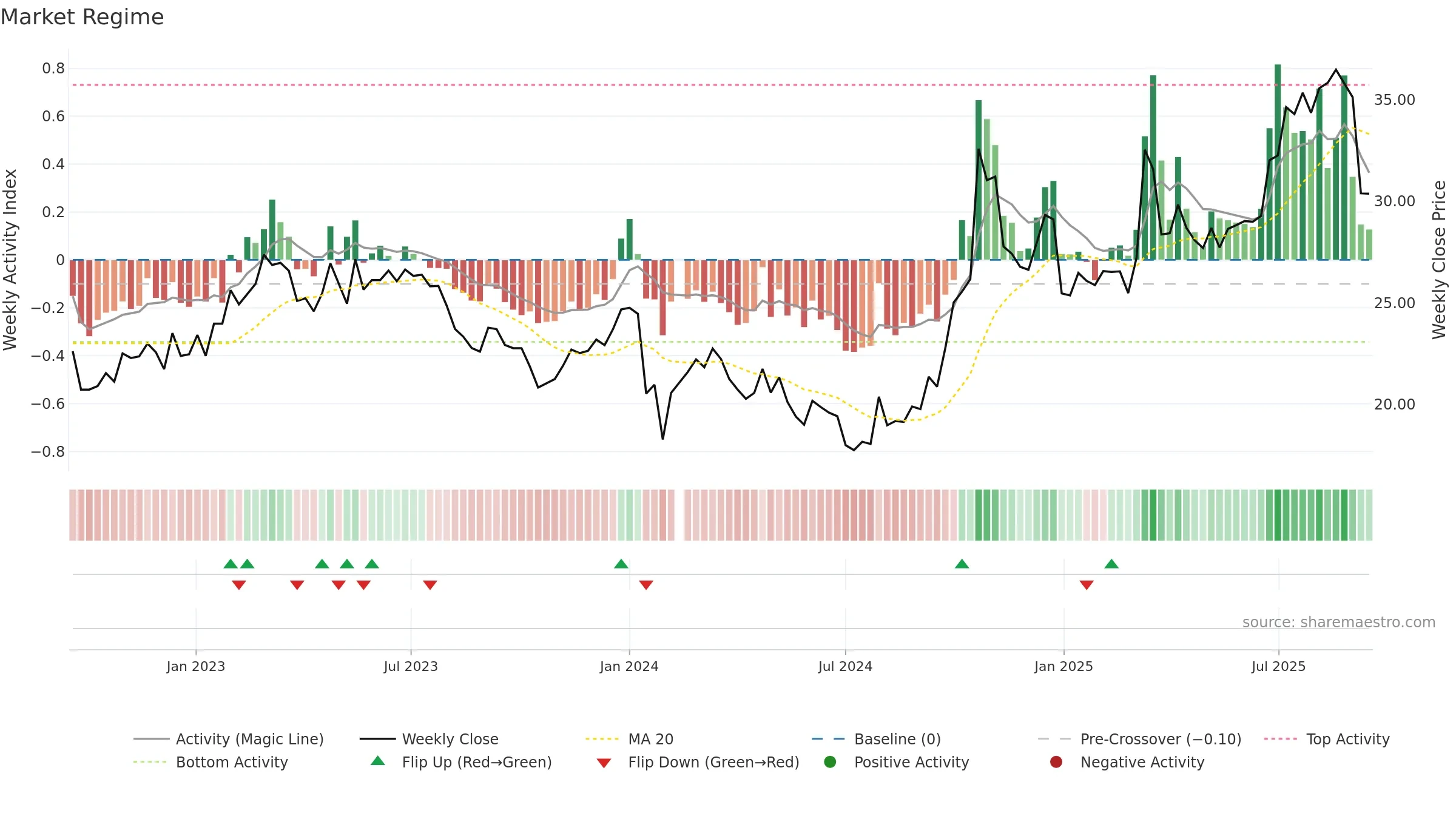Click the Positive Activity green circle icon
Image resolution: width=1456 pixels, height=819 pixels.
(830, 762)
